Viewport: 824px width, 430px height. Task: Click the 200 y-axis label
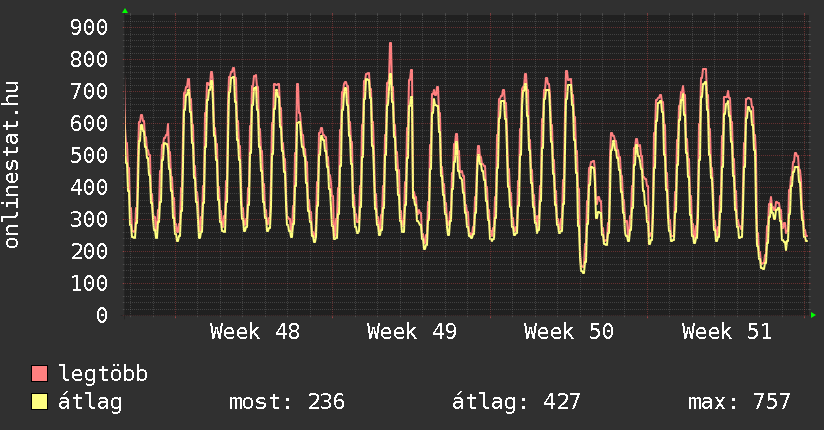(88, 251)
